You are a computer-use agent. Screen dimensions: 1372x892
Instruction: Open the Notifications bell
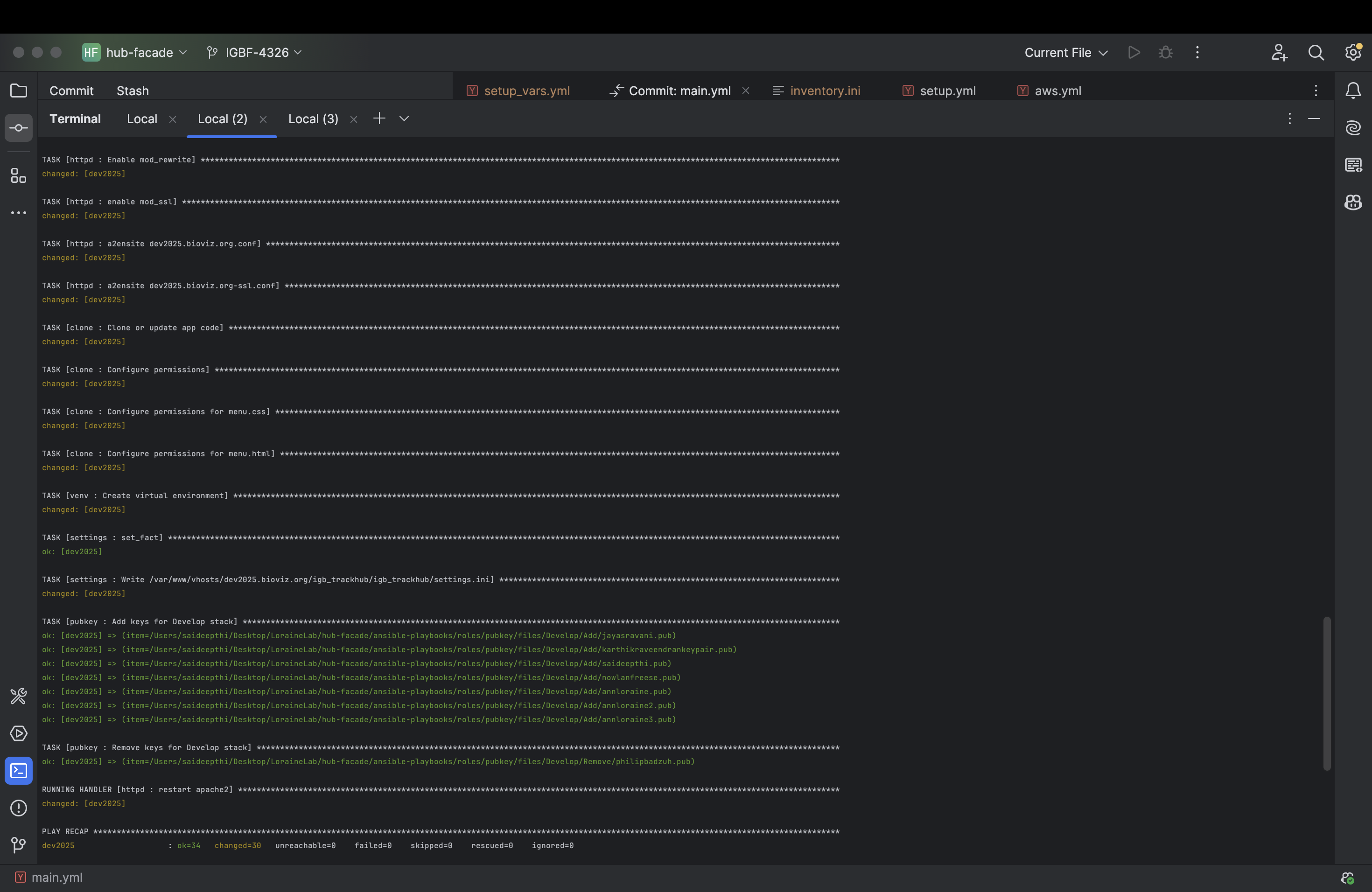coord(1352,91)
